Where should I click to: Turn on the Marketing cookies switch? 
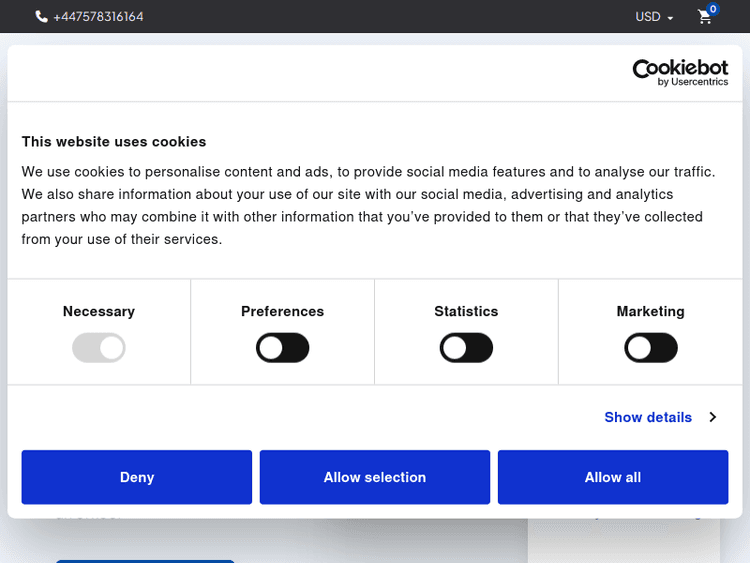(x=650, y=348)
